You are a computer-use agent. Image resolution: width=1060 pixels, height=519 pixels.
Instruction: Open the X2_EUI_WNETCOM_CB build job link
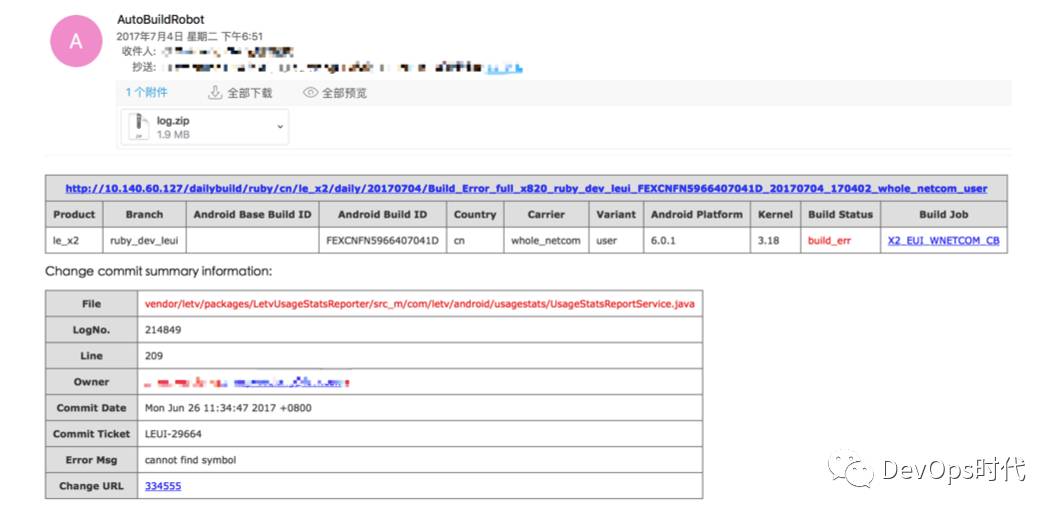(943, 241)
